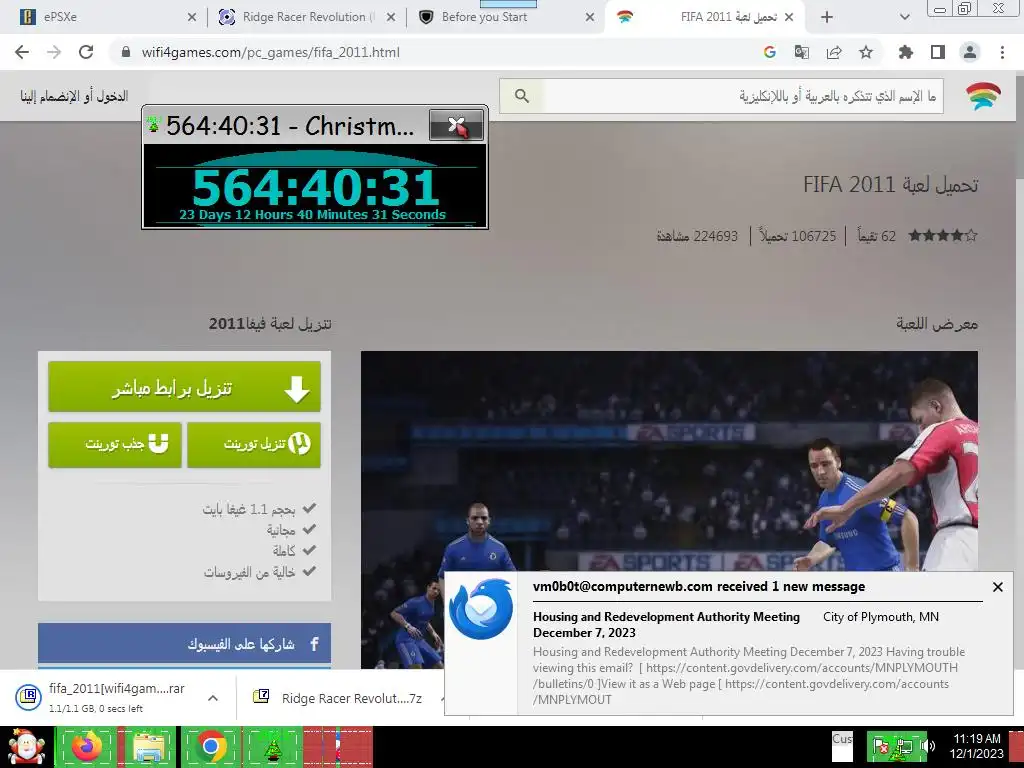1024x768 pixels.
Task: Open the Santa Start button
Action: (26, 747)
